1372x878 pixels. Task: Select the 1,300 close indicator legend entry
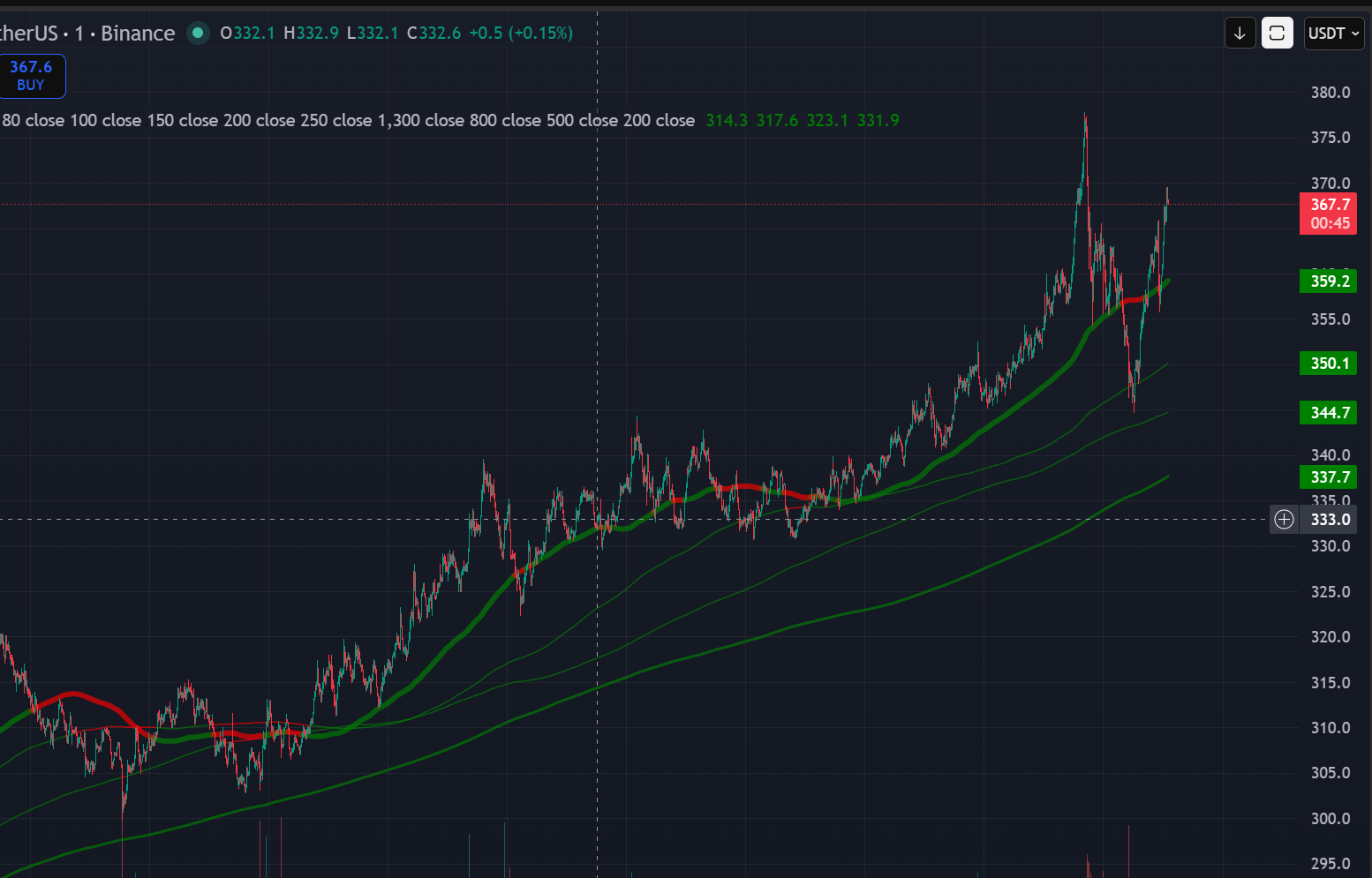(x=420, y=121)
